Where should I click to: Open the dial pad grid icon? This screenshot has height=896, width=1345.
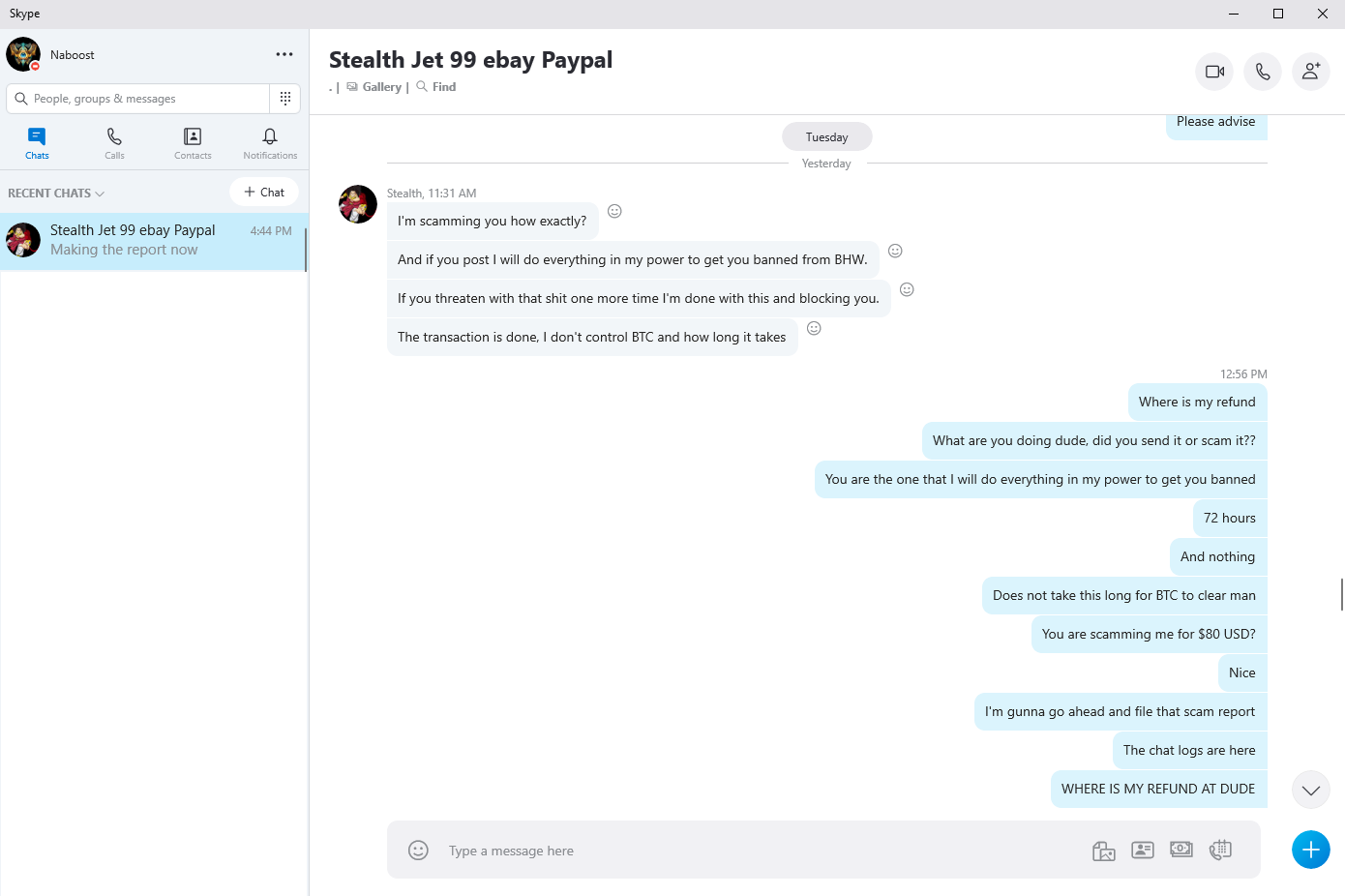(x=285, y=98)
